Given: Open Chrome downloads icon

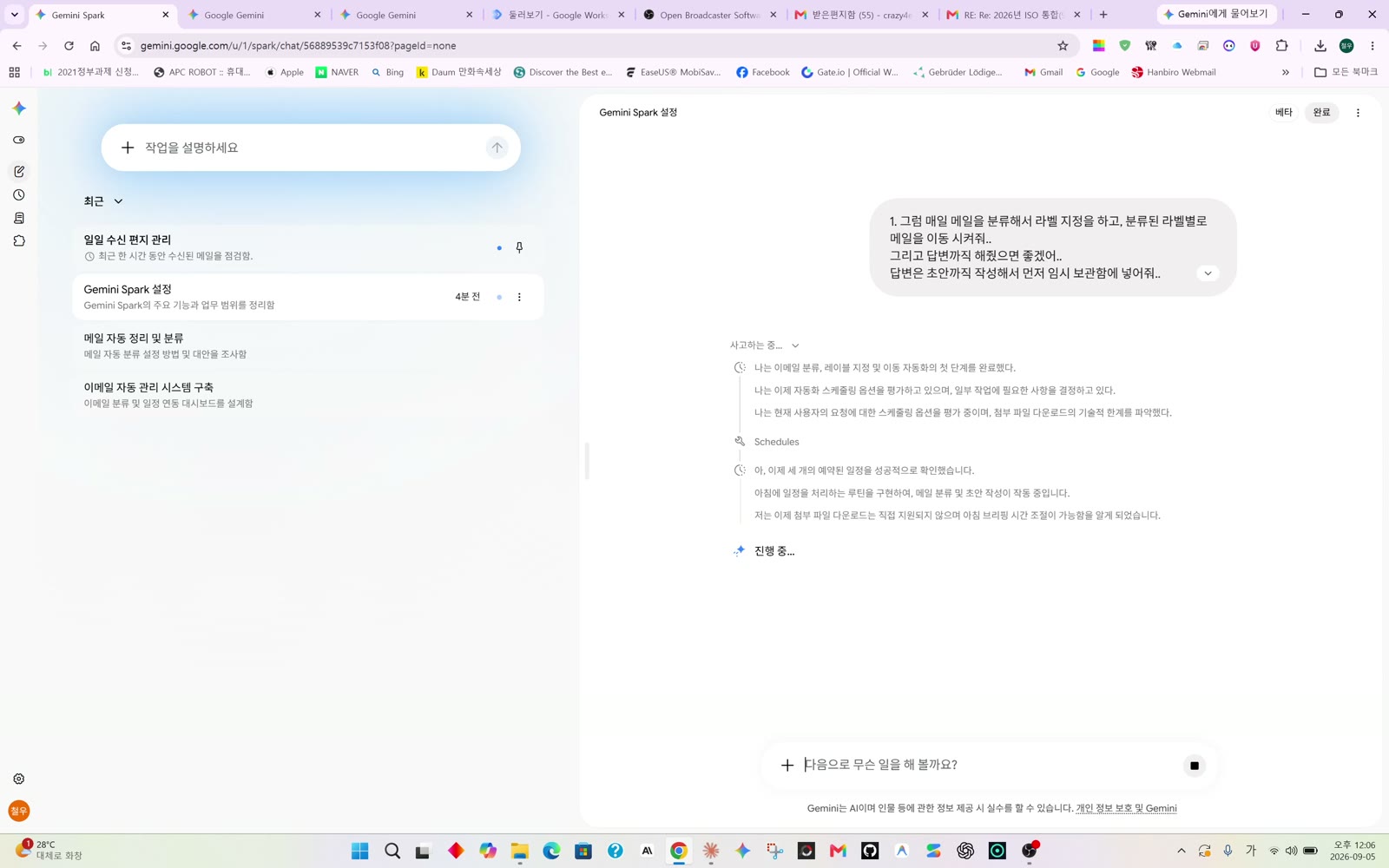Looking at the screenshot, I should (x=1320, y=46).
